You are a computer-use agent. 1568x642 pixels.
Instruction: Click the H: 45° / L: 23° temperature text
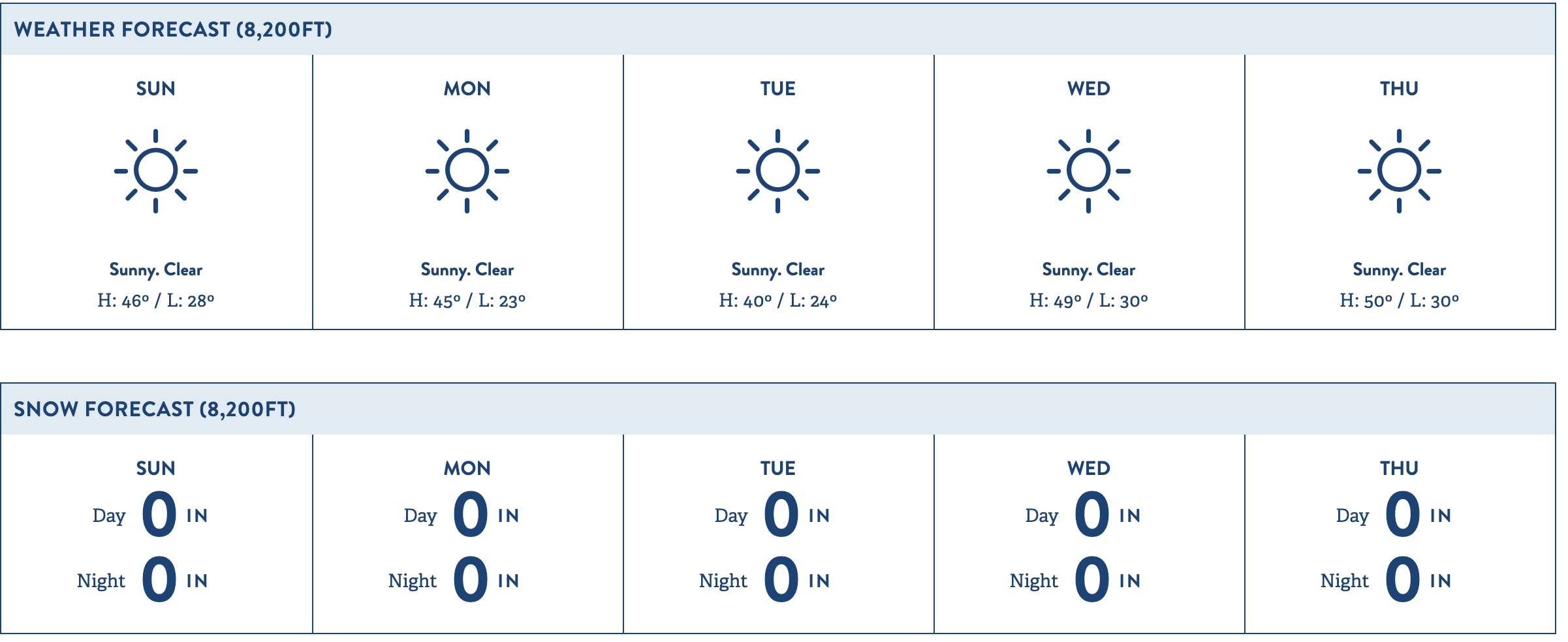(x=467, y=301)
